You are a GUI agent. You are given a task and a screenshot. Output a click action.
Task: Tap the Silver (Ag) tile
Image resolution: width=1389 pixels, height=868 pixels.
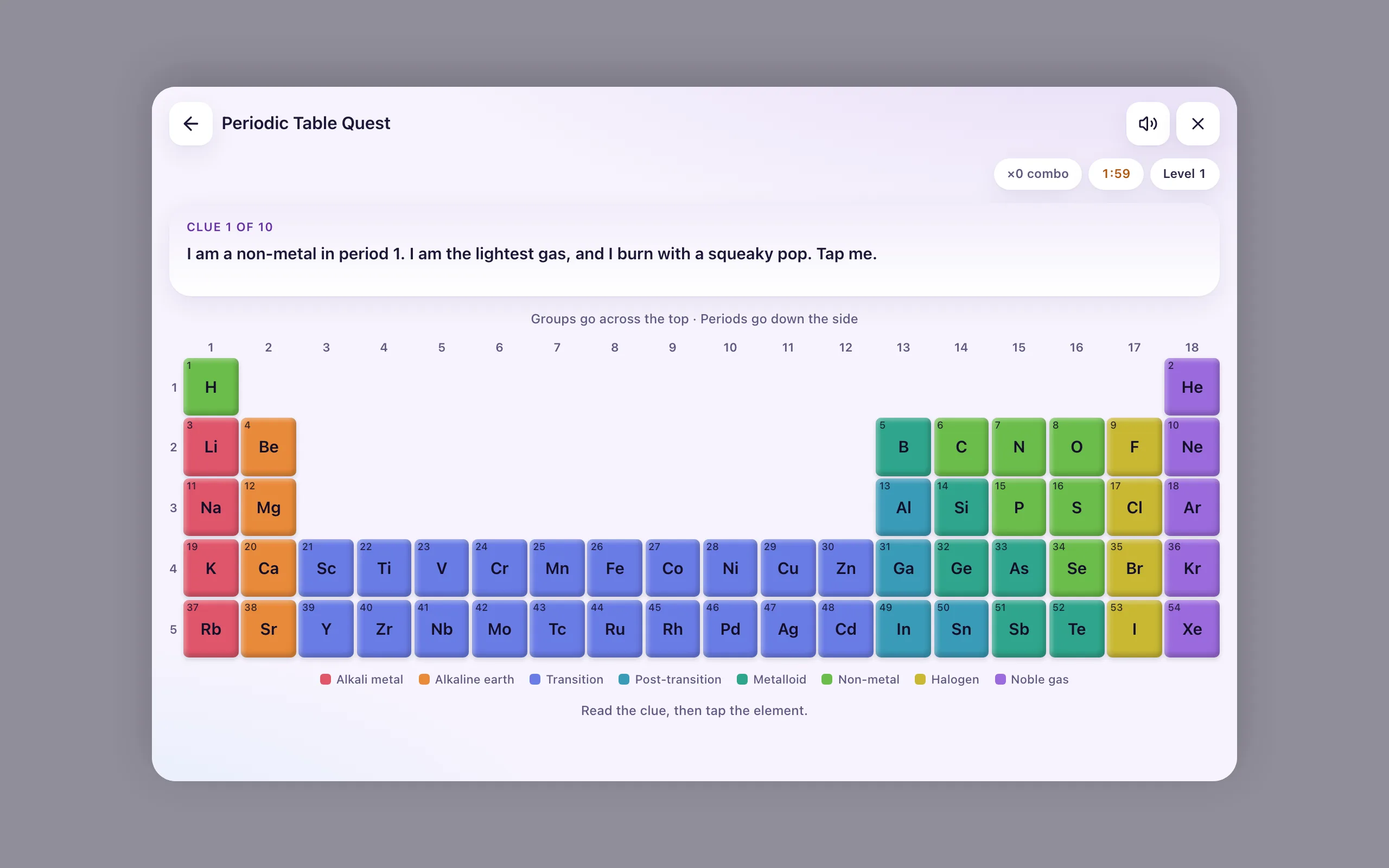click(x=787, y=629)
